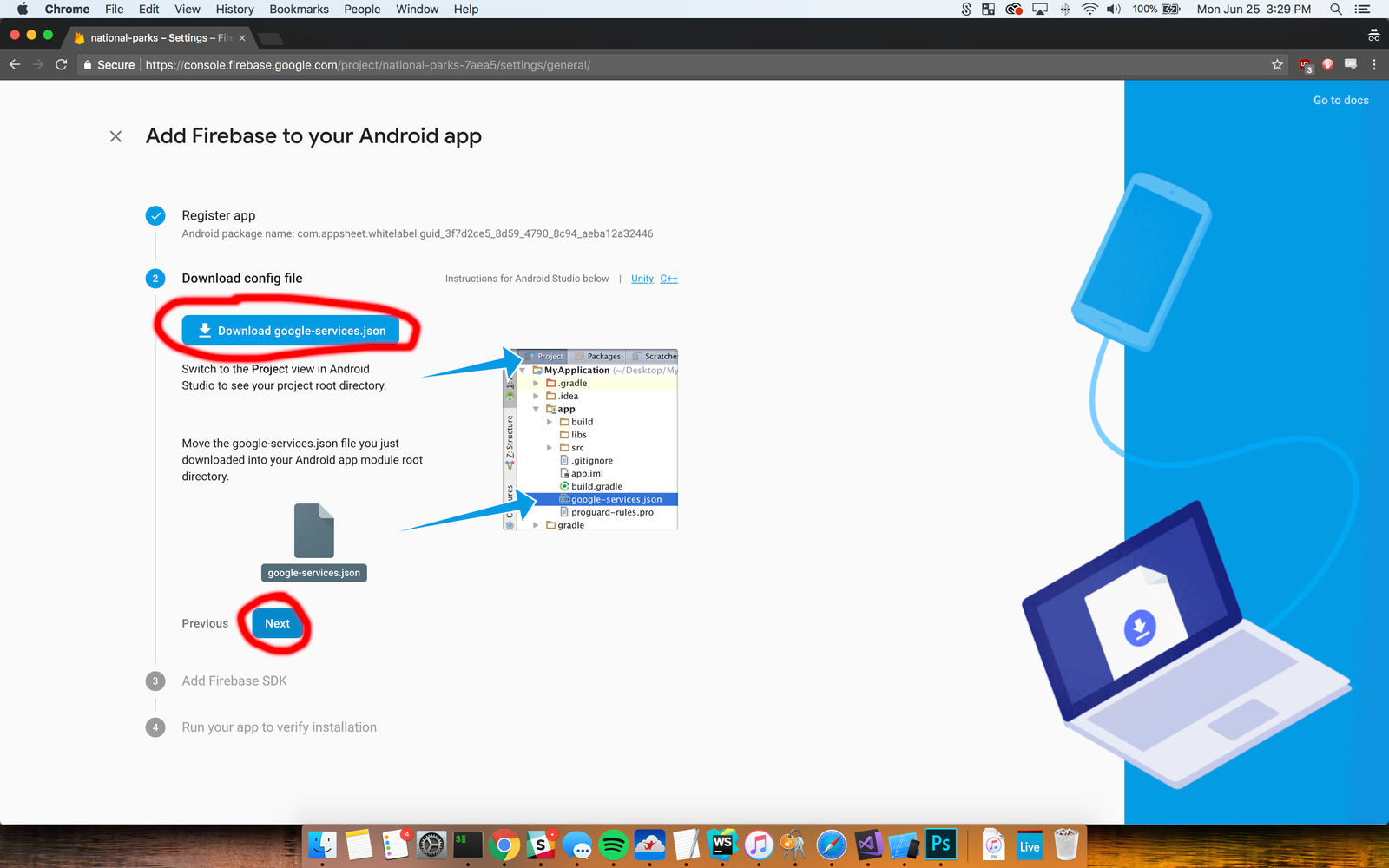The image size is (1389, 868).
Task: Bookmark this page with the star icon
Action: [x=1277, y=65]
